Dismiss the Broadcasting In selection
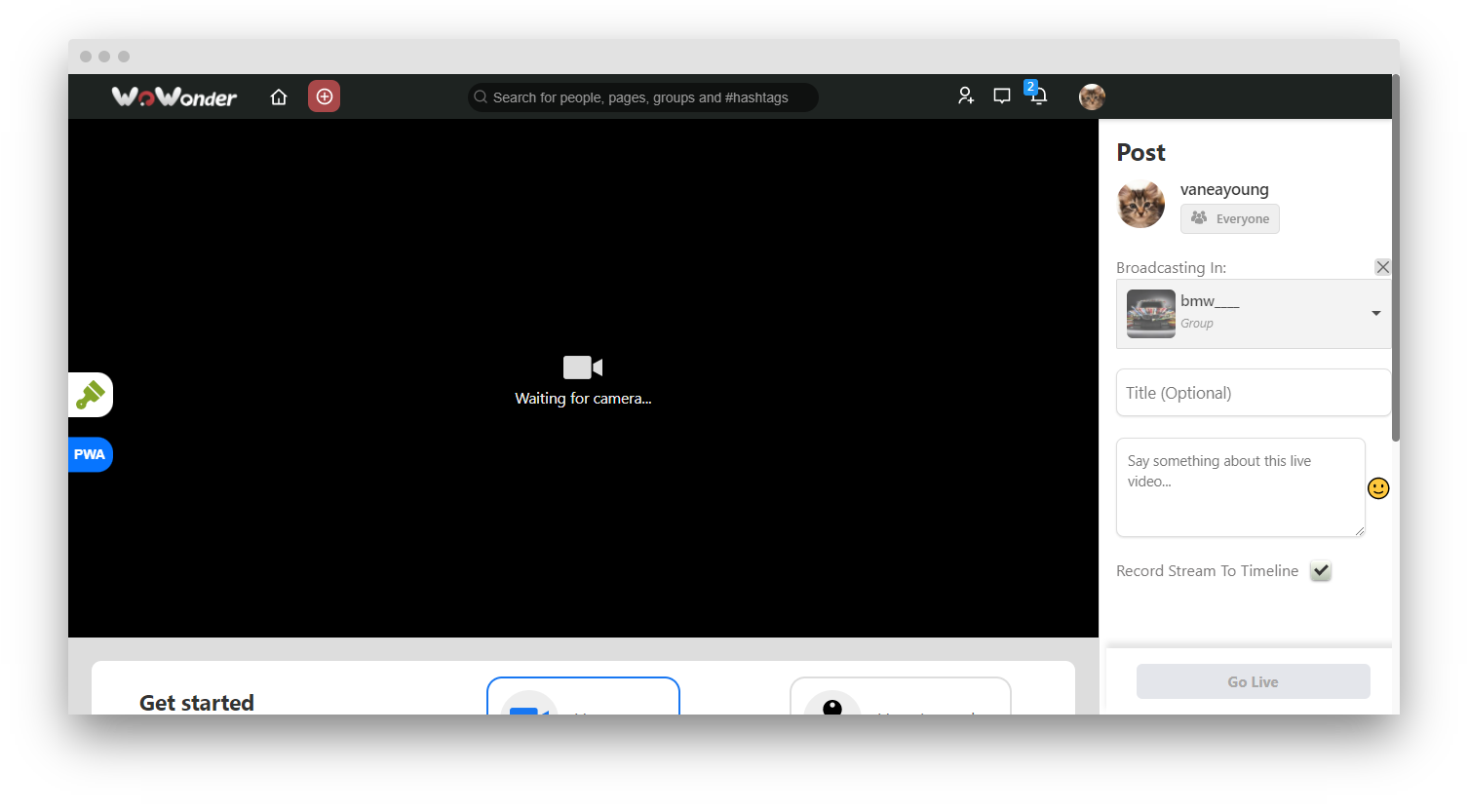 coord(1382,266)
